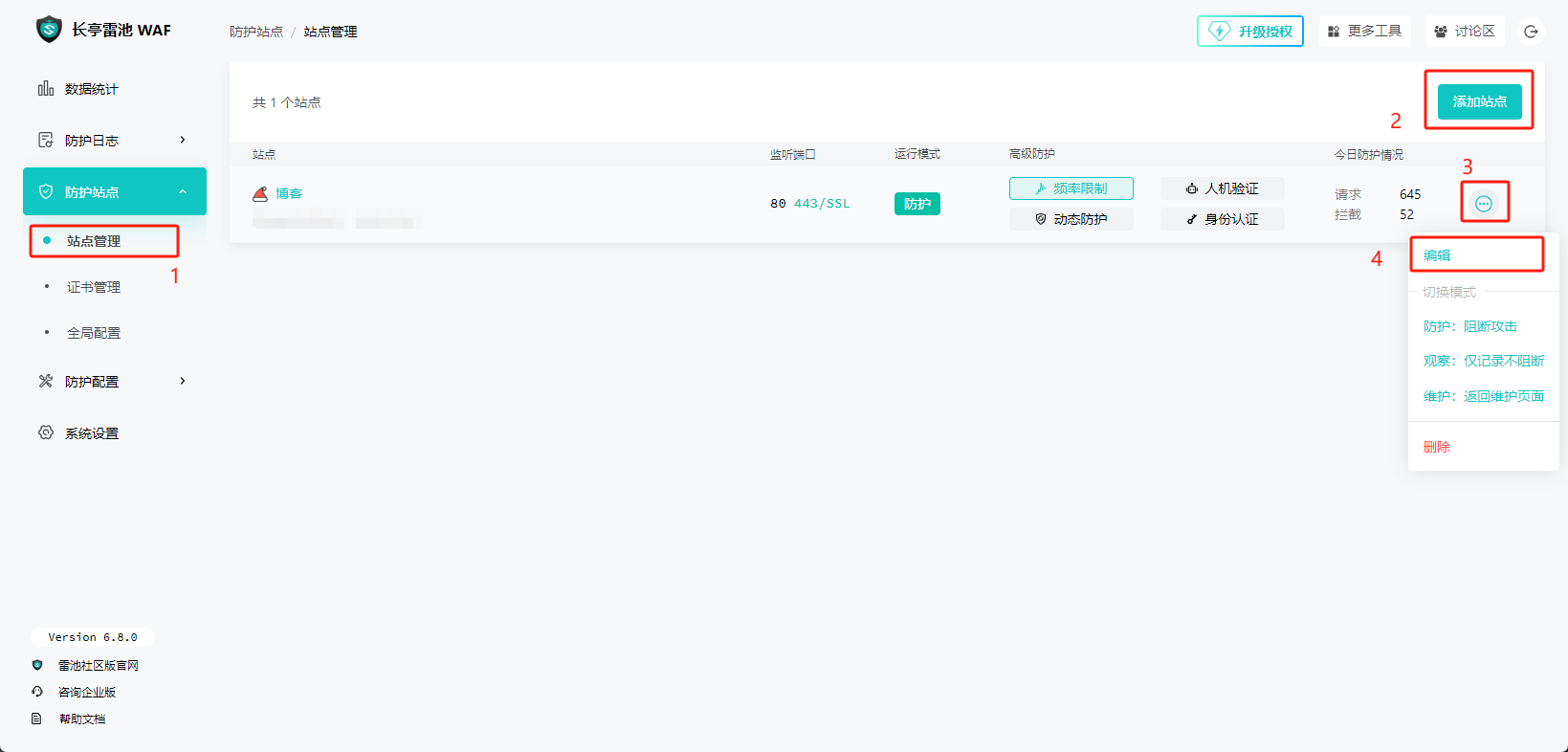This screenshot has height=752, width=1568.
Task: Toggle 动态防护 dynamic protection
Action: 1071,219
